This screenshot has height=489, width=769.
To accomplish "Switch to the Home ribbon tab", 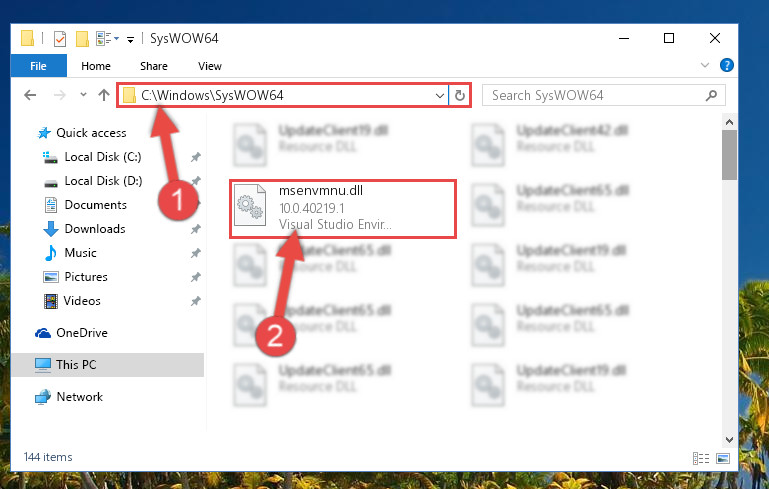I will pyautogui.click(x=96, y=66).
